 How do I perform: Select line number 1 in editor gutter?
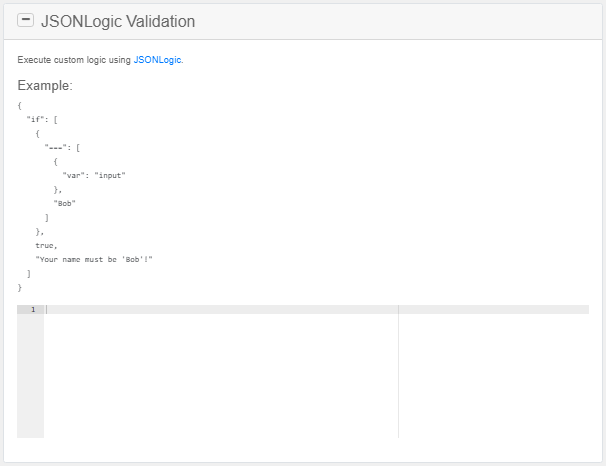click(x=33, y=310)
